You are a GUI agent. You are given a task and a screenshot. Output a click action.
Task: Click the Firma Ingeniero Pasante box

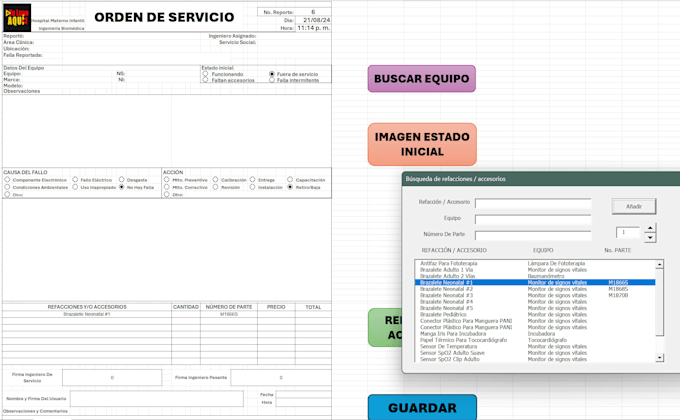coord(281,377)
